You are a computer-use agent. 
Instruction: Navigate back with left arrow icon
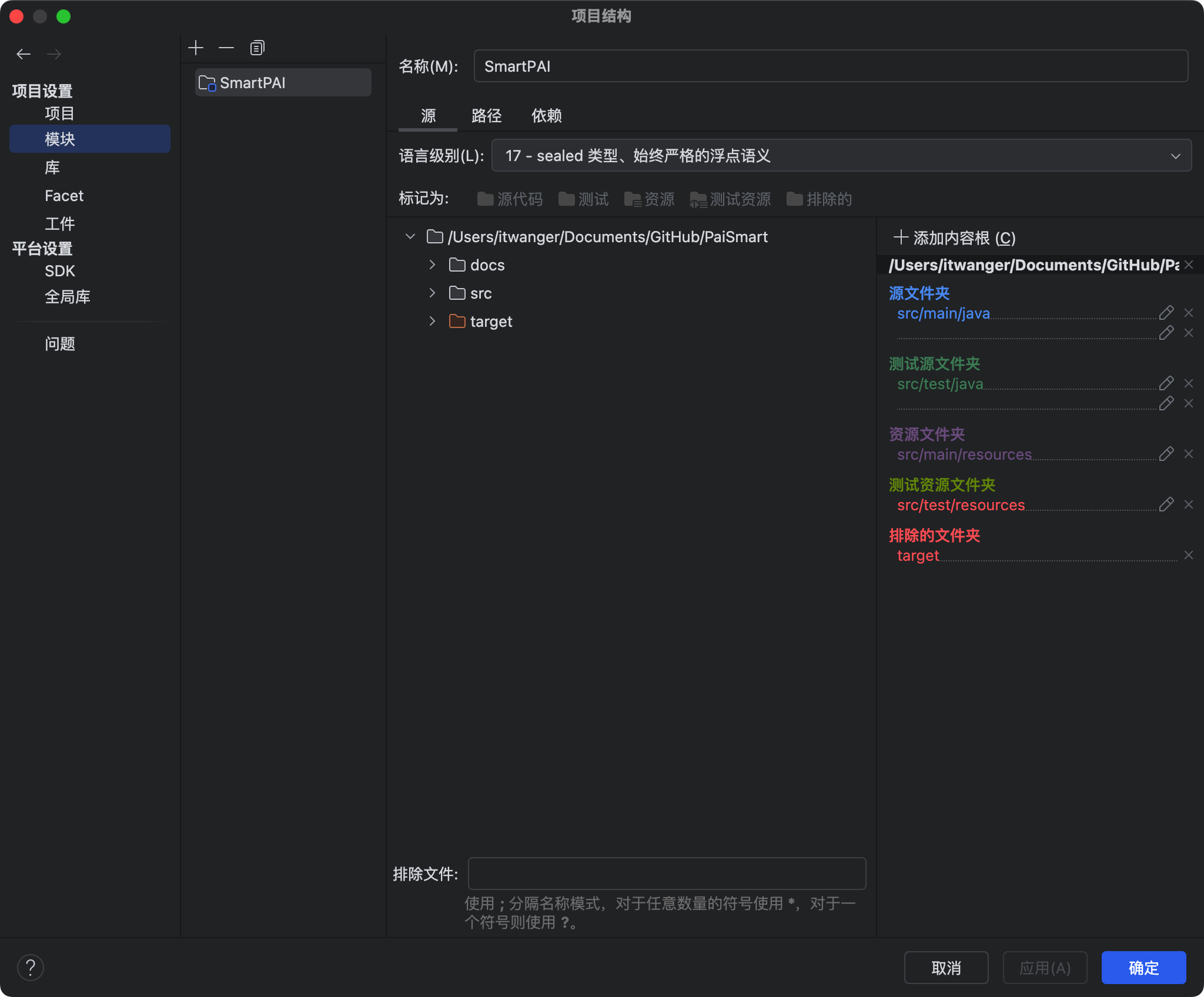pyautogui.click(x=24, y=54)
